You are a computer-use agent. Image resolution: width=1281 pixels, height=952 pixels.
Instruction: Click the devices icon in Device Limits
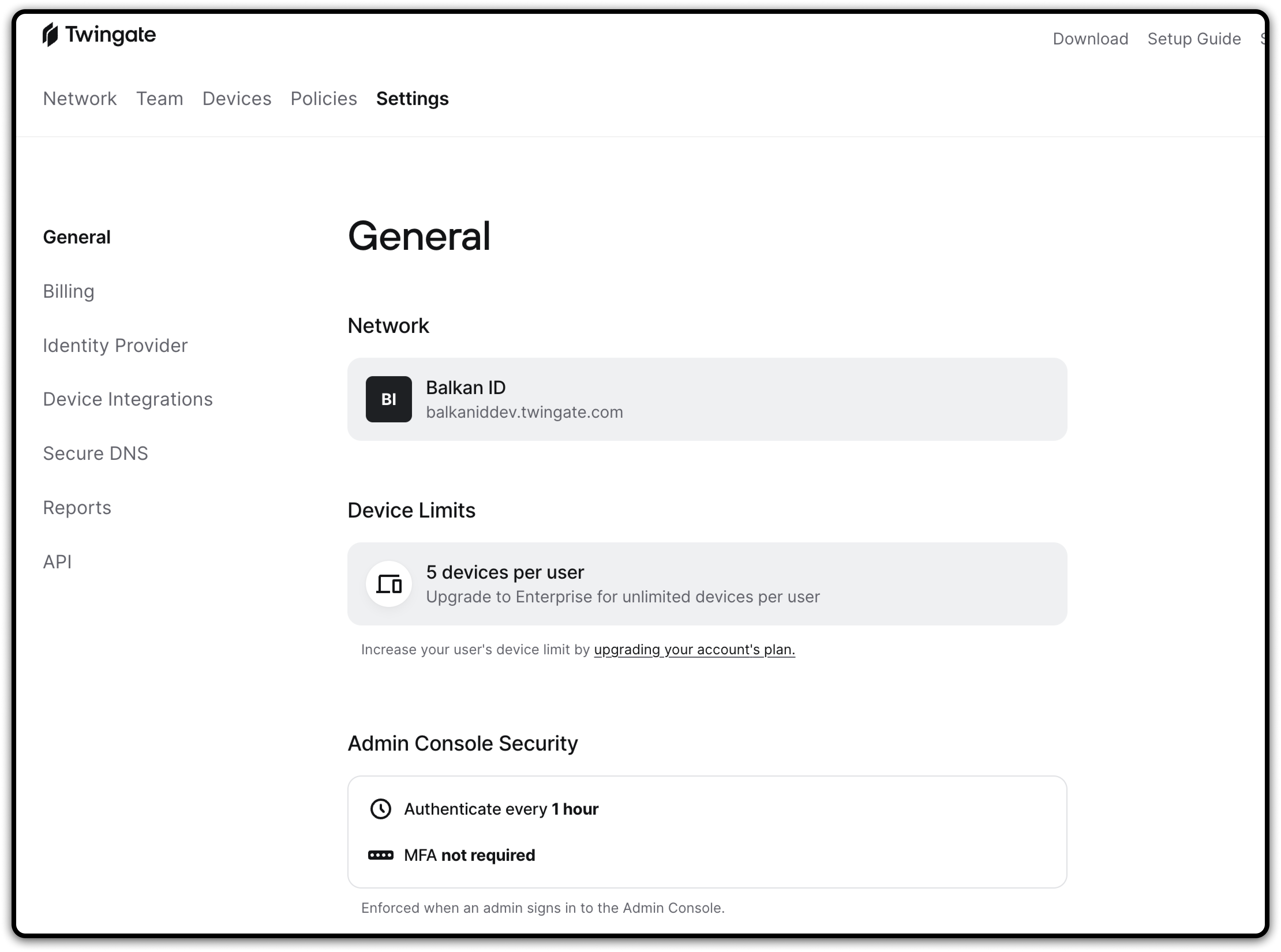(388, 584)
